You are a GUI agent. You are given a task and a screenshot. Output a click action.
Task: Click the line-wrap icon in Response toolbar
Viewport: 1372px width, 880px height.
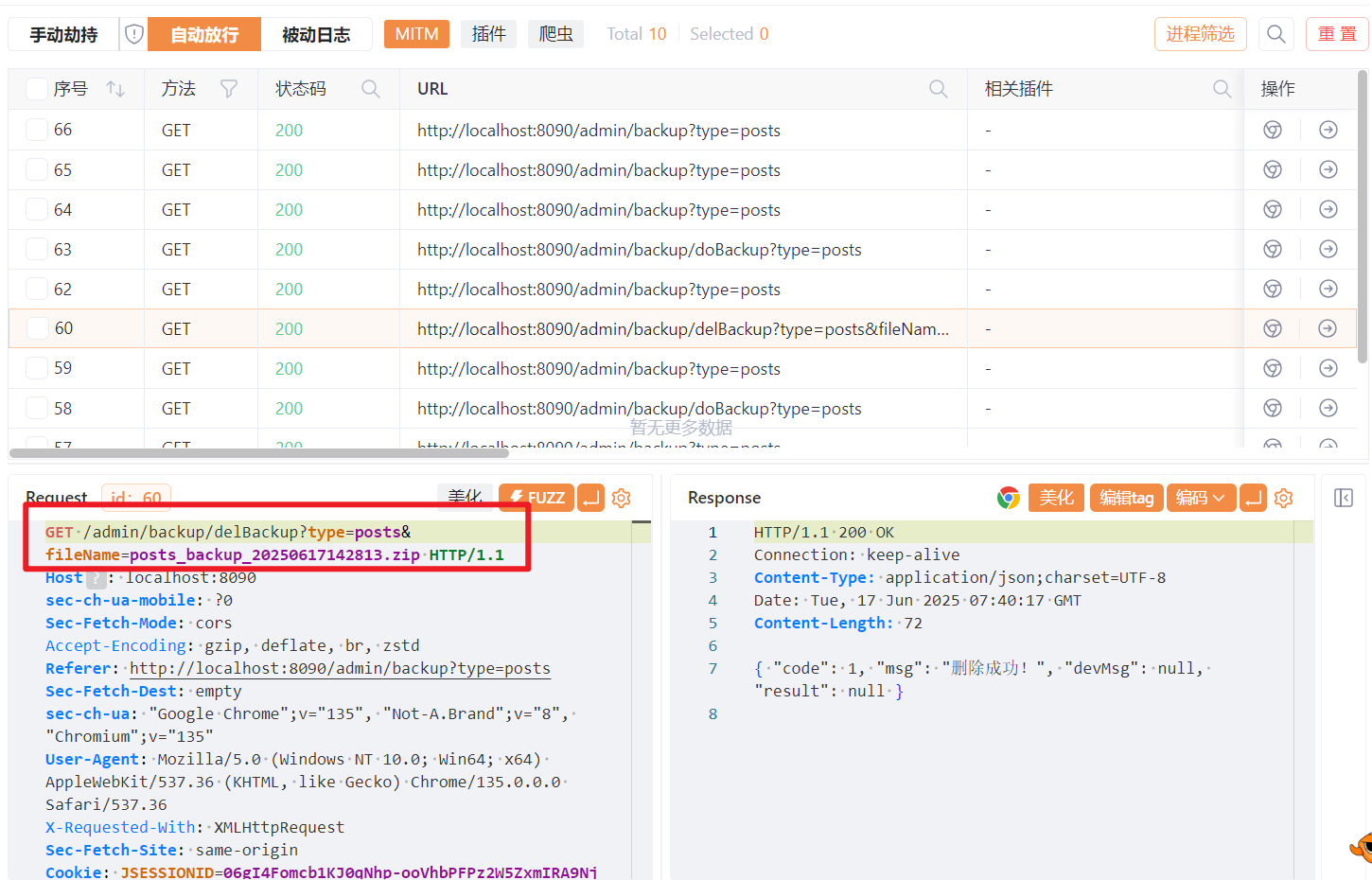coord(1253,498)
